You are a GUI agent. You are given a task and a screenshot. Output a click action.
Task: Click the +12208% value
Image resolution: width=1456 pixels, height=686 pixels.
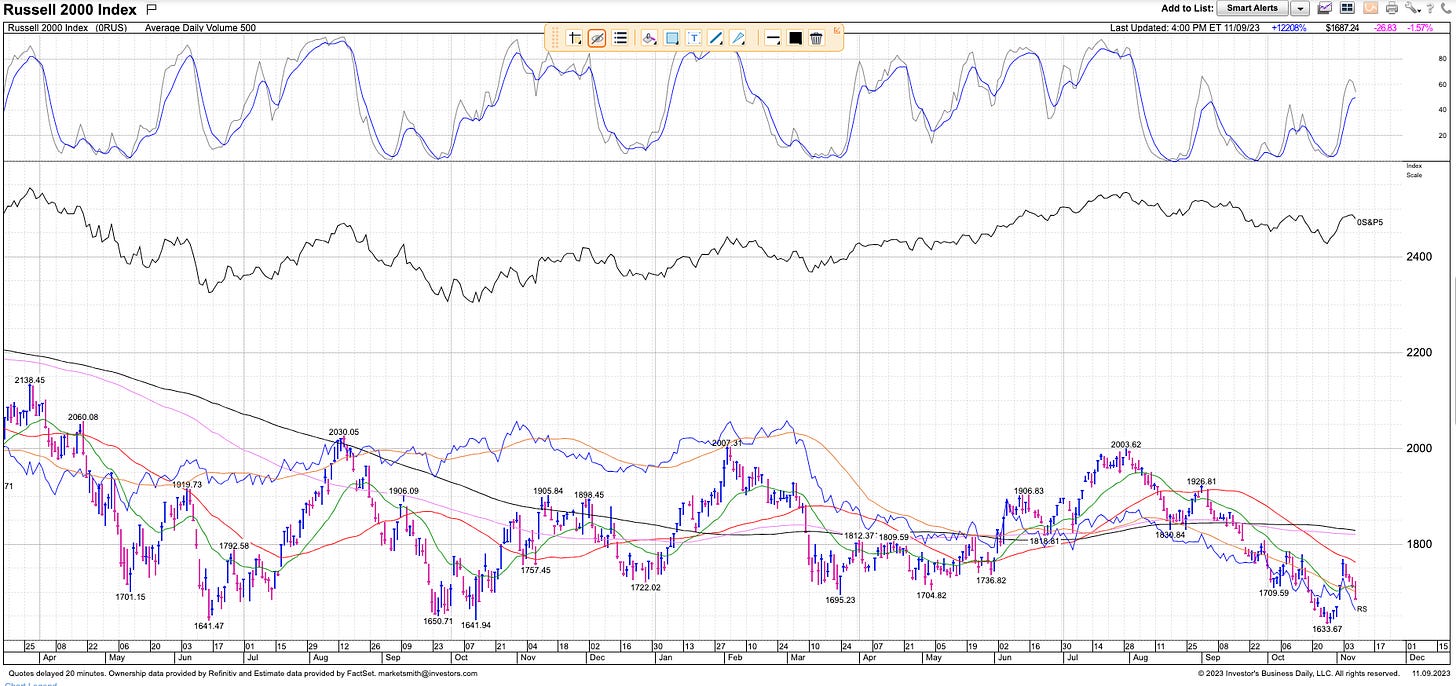1289,28
